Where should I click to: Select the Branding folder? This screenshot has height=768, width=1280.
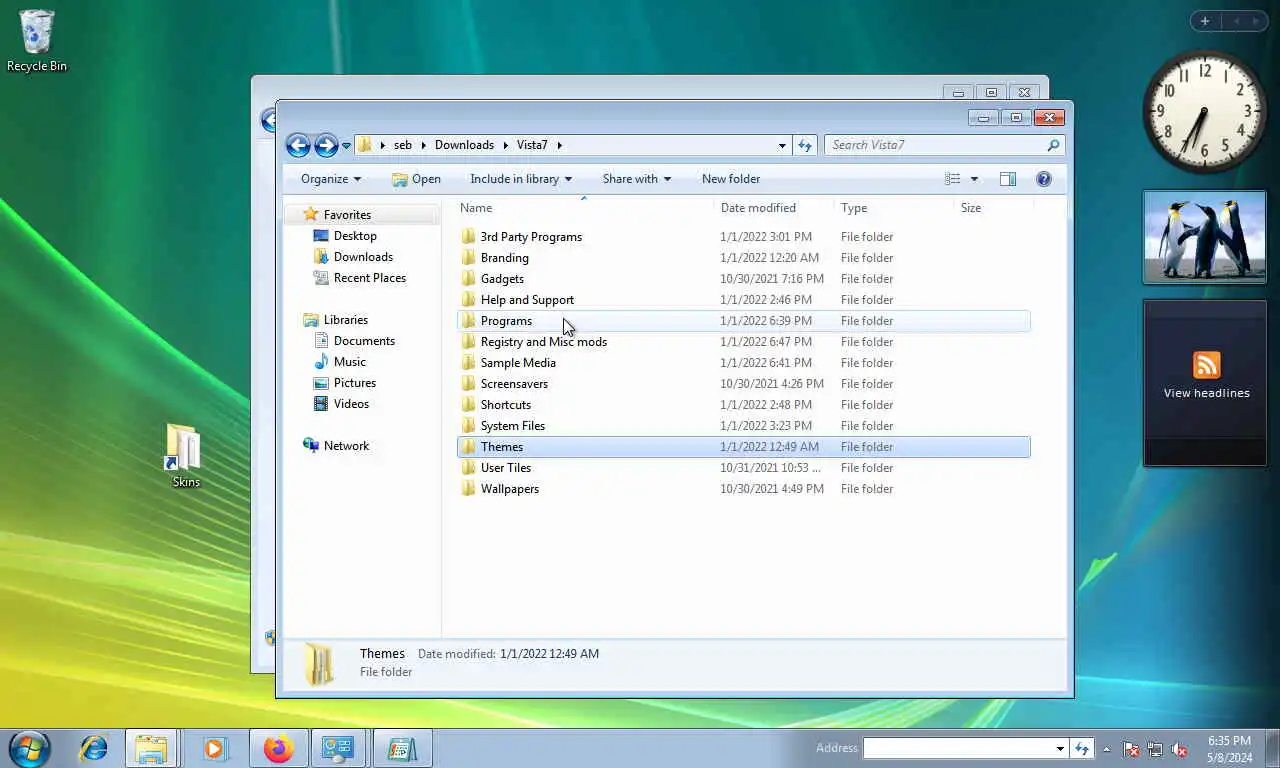[504, 258]
